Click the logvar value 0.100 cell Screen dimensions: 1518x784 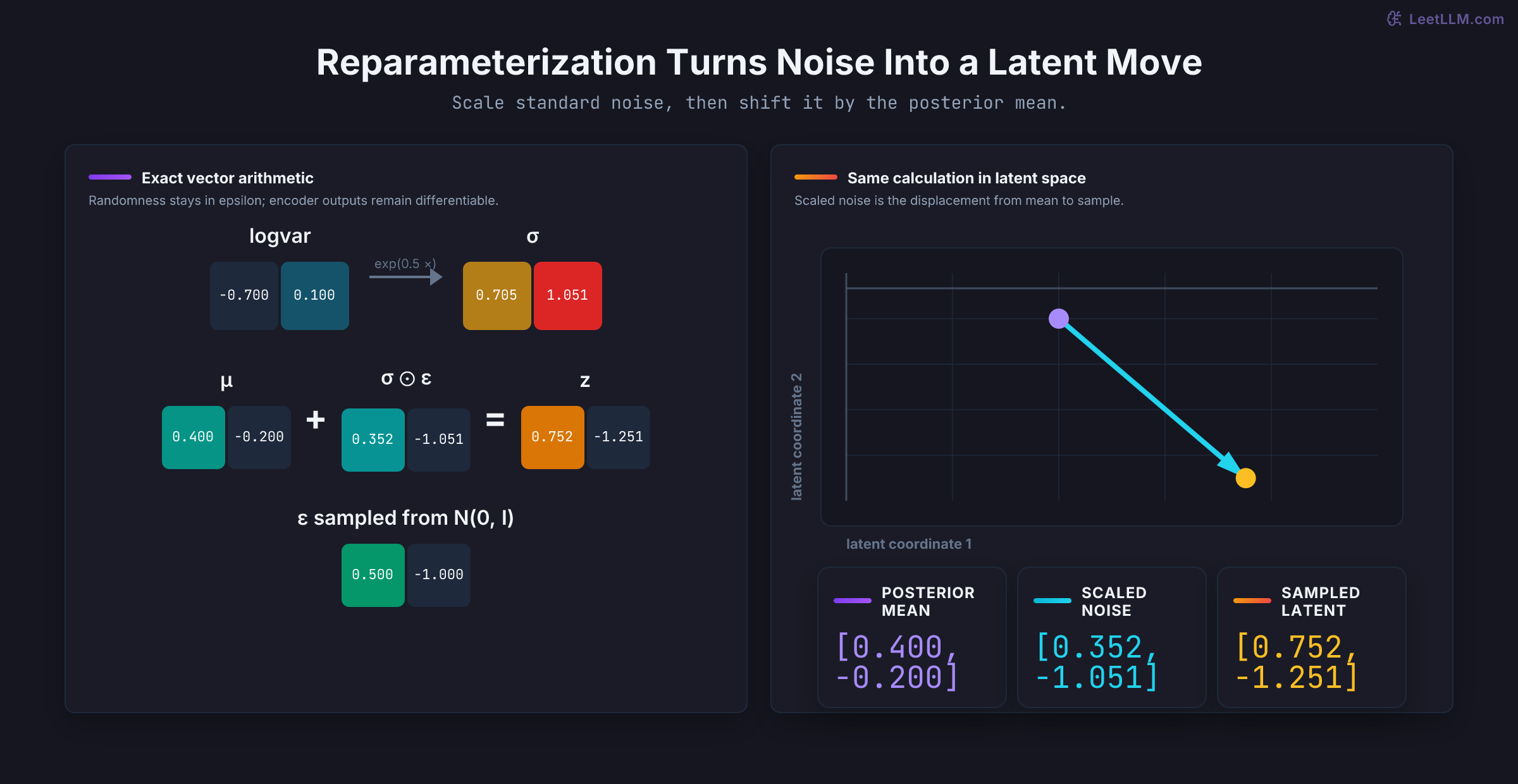coord(314,295)
